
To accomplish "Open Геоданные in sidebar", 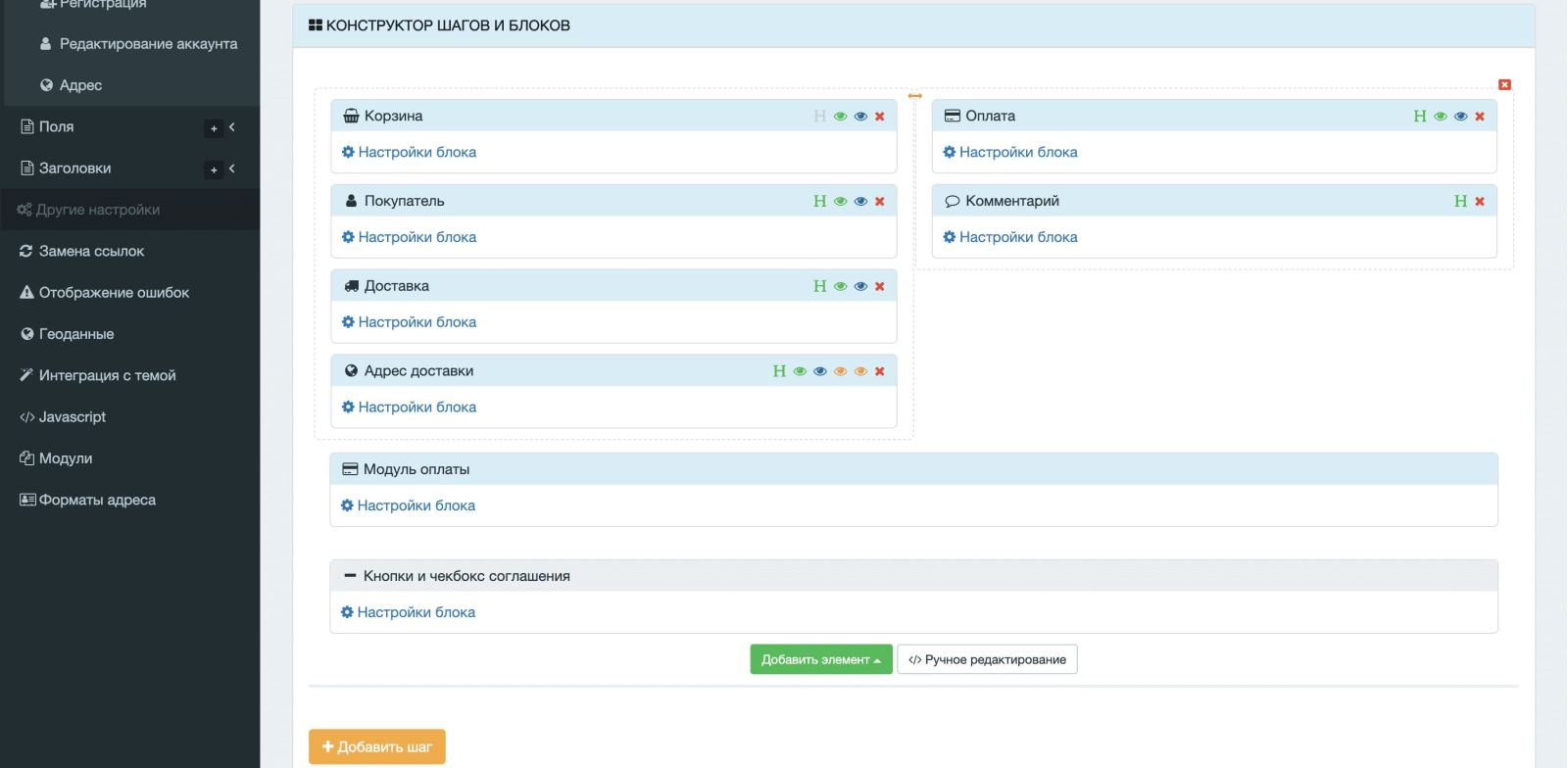I will pos(67,334).
